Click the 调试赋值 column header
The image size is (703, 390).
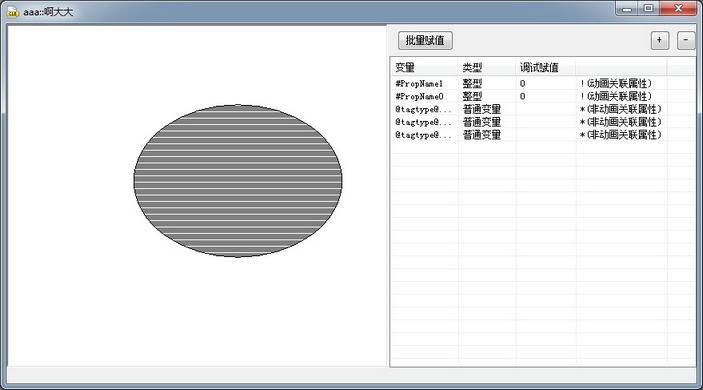click(546, 67)
